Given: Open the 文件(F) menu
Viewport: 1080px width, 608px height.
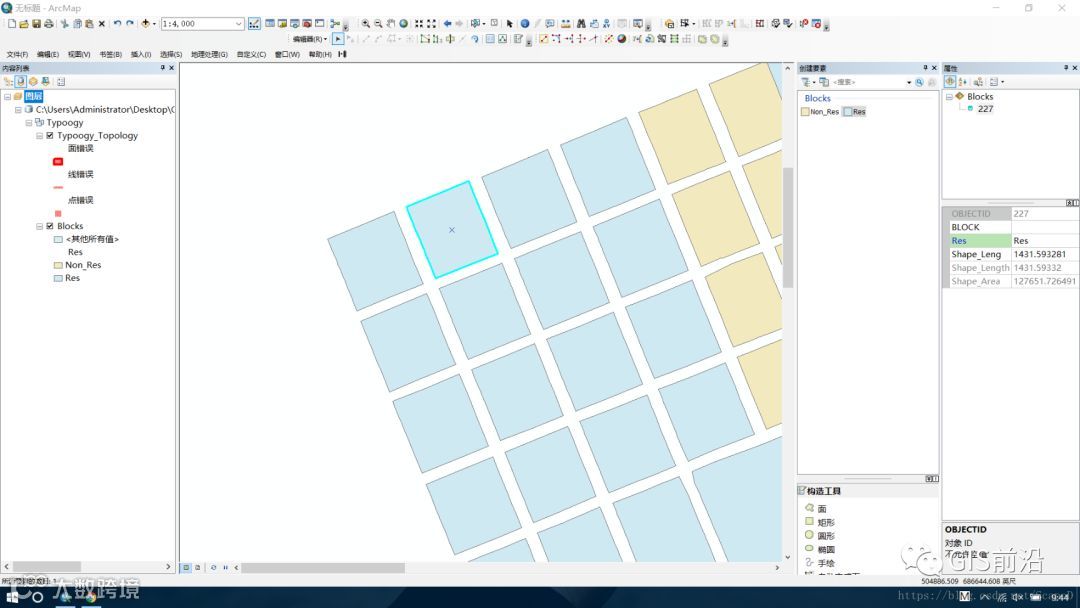Looking at the screenshot, I should 17,54.
